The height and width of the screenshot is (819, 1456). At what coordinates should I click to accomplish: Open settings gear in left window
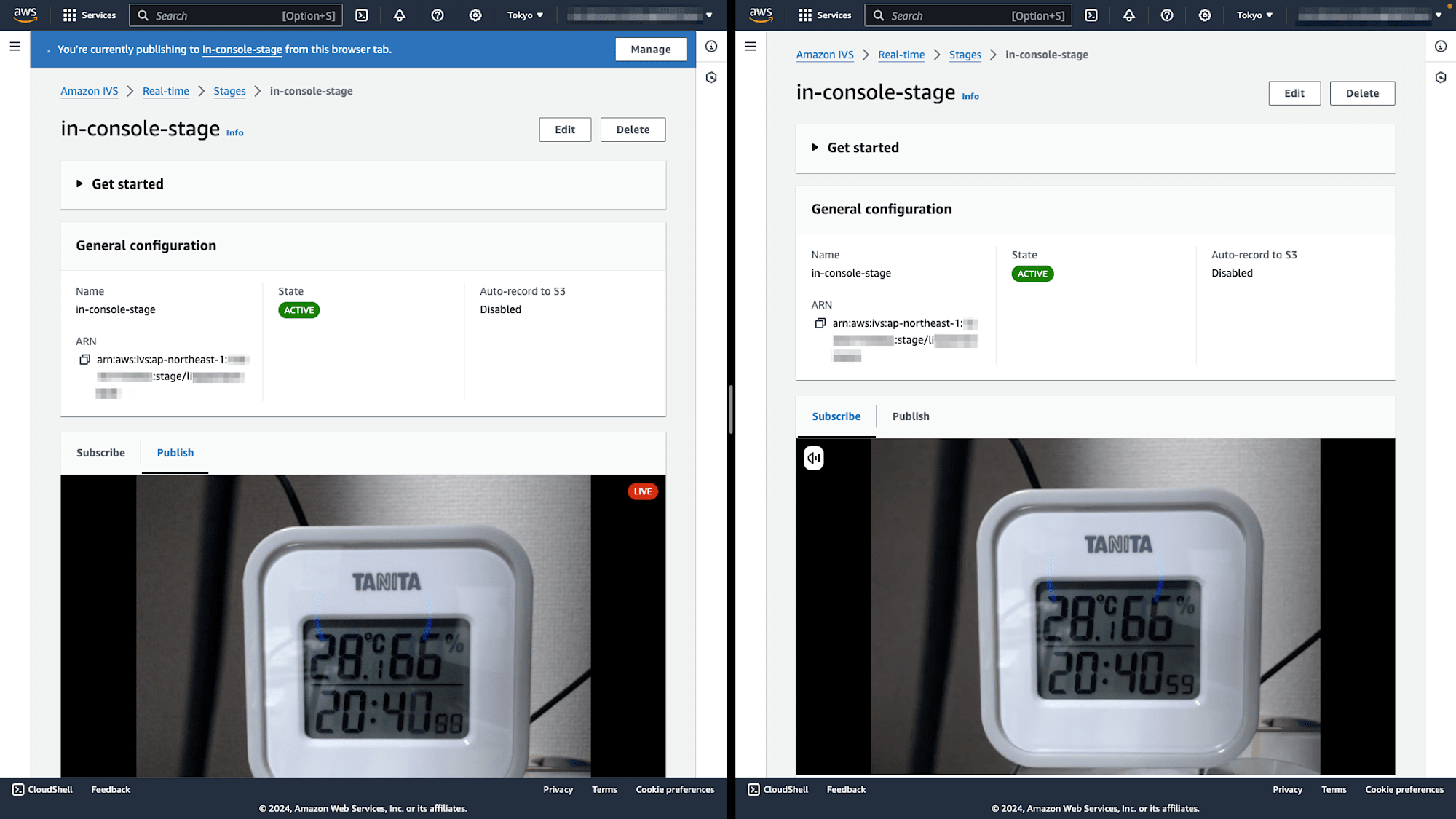(x=475, y=15)
